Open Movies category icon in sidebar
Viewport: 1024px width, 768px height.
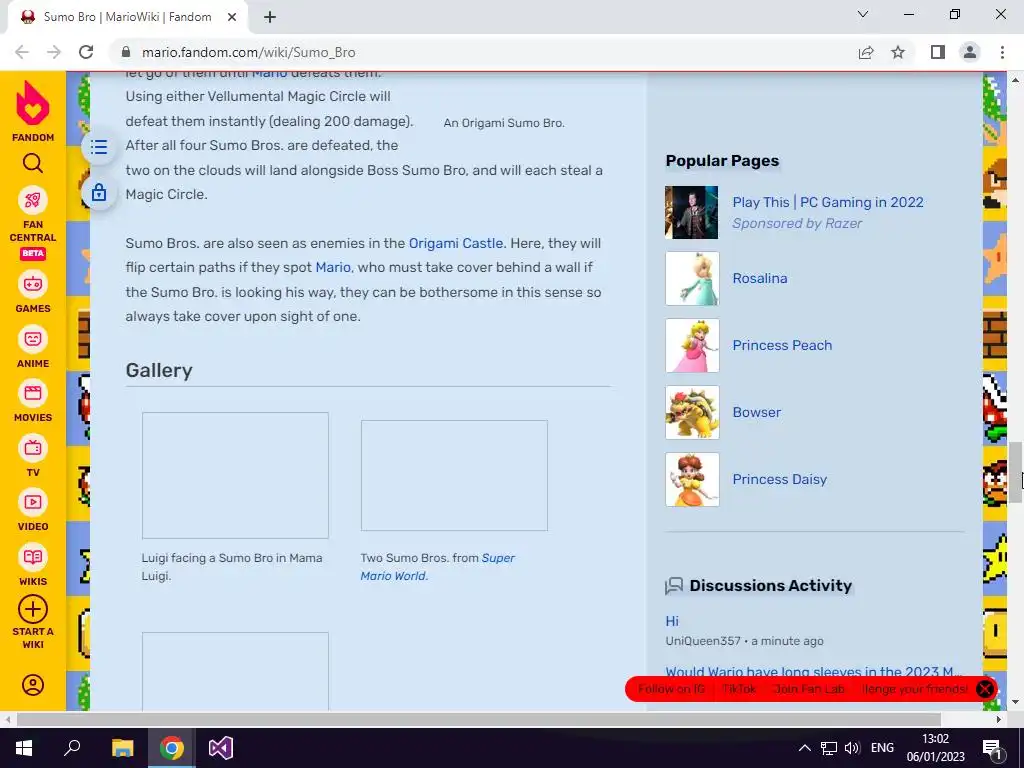[33, 393]
